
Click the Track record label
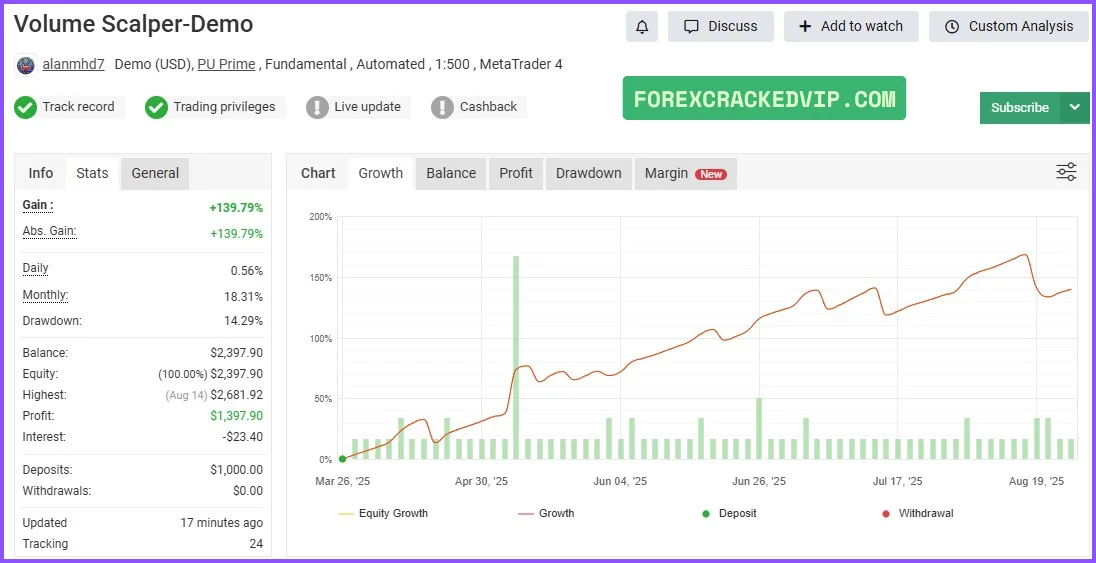pyautogui.click(x=78, y=107)
